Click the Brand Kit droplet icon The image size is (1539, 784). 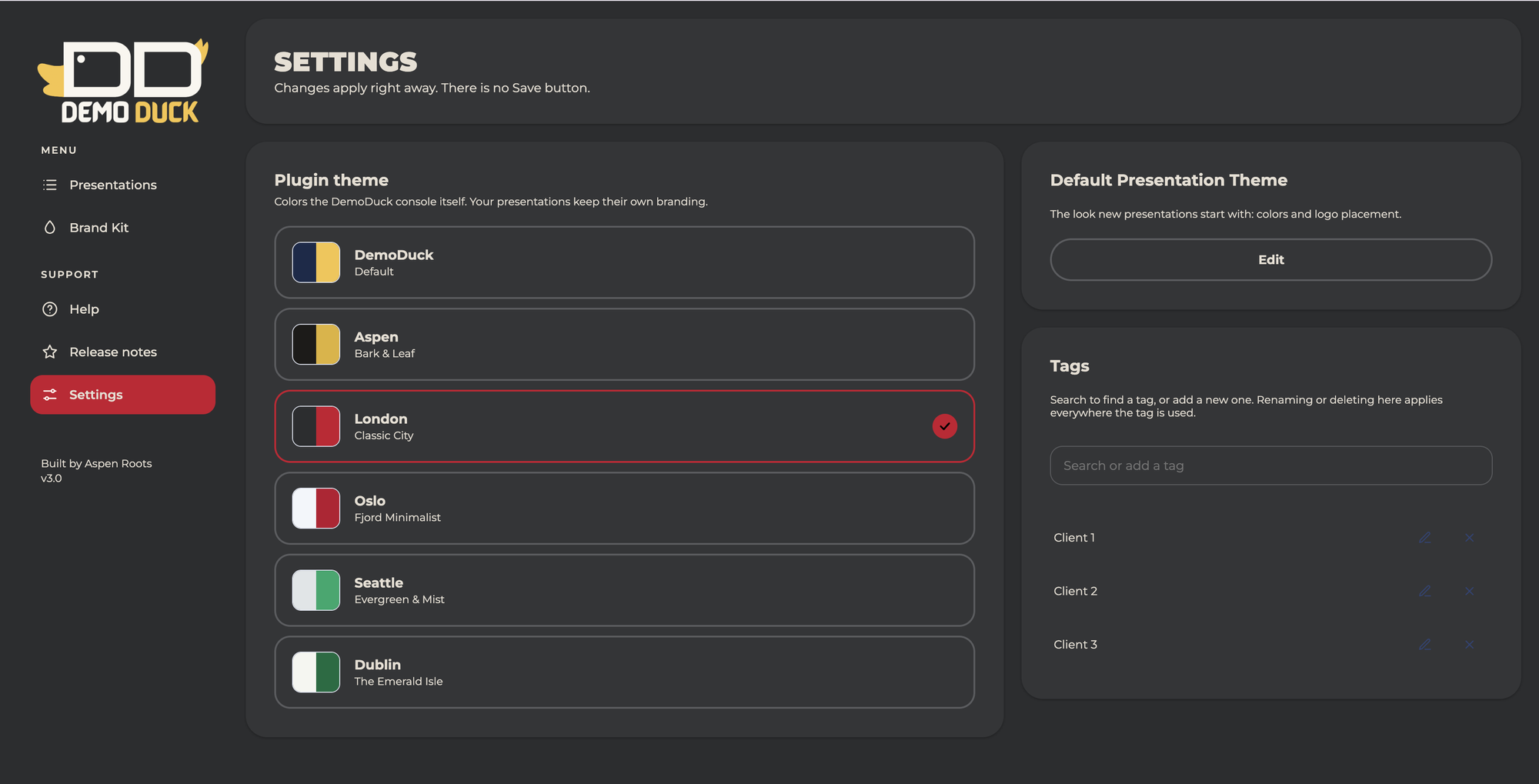click(x=50, y=228)
